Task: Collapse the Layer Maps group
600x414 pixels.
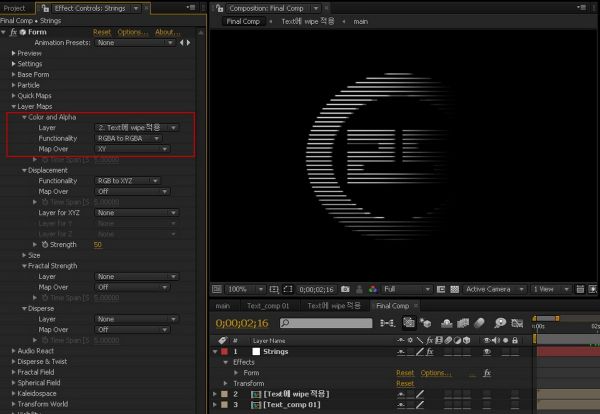Action: (14, 106)
